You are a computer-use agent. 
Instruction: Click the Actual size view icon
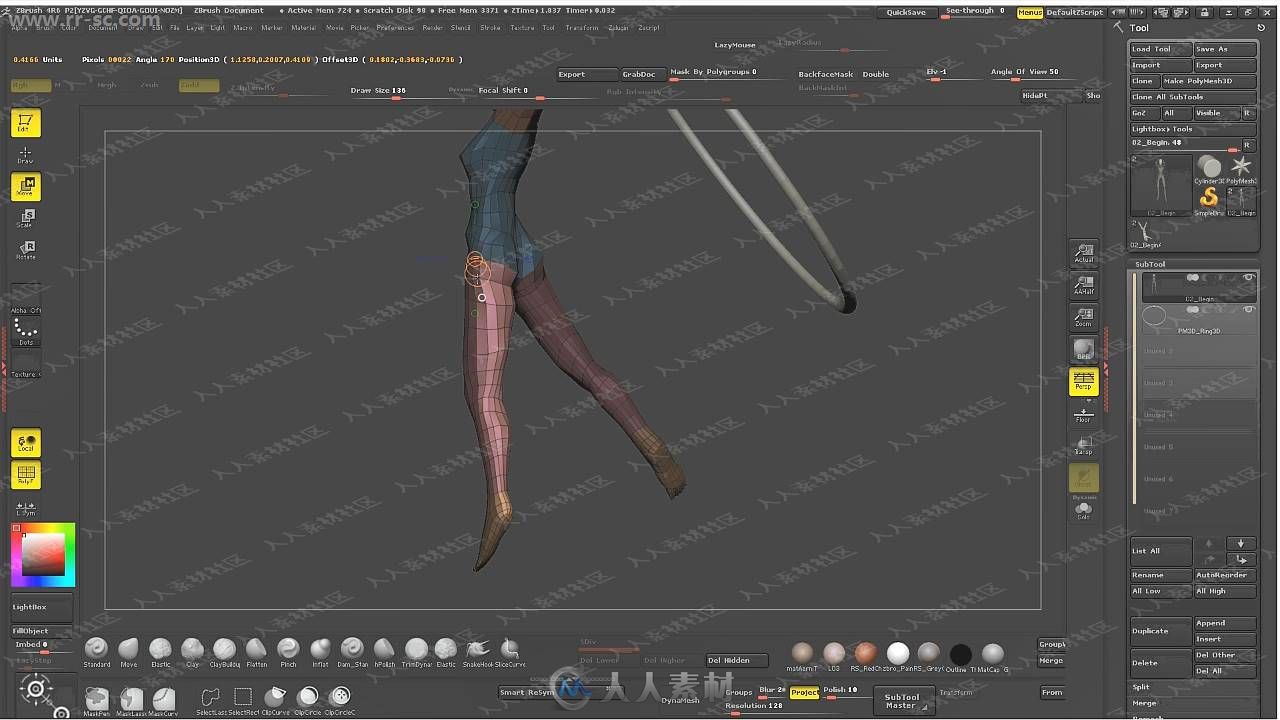pyautogui.click(x=1084, y=252)
